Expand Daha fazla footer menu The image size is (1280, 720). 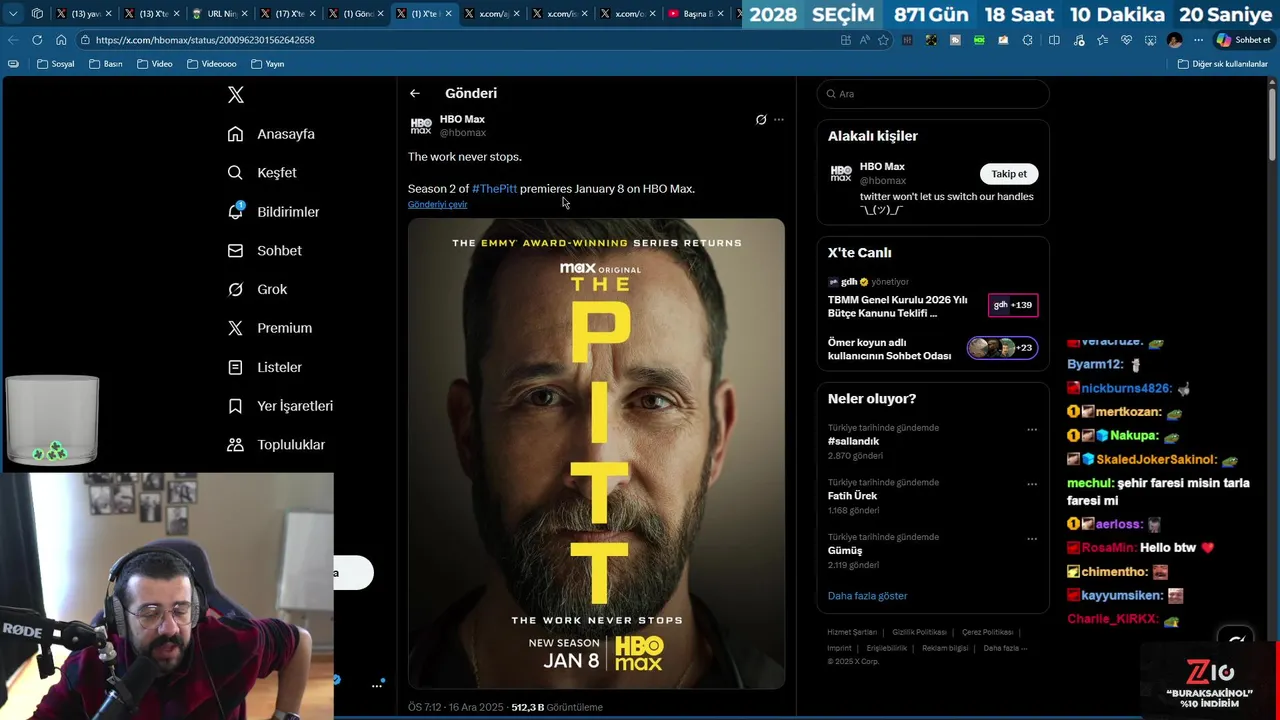pos(1004,648)
